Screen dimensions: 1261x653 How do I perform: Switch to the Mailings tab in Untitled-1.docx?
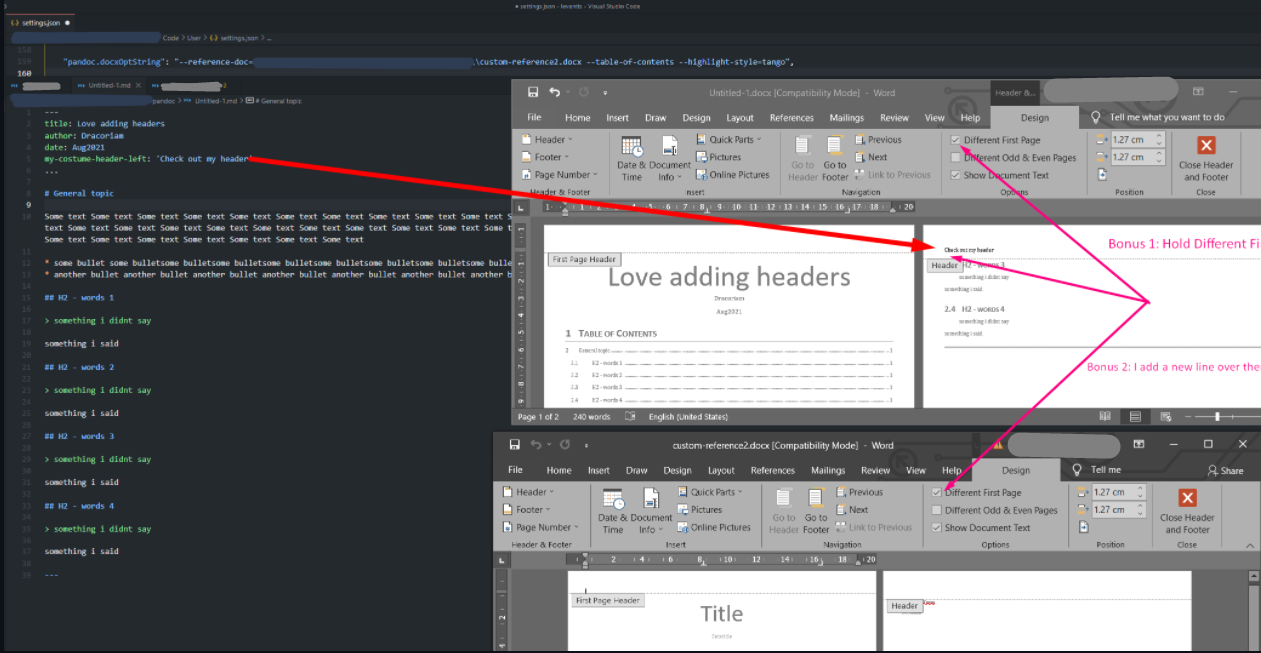(x=847, y=117)
